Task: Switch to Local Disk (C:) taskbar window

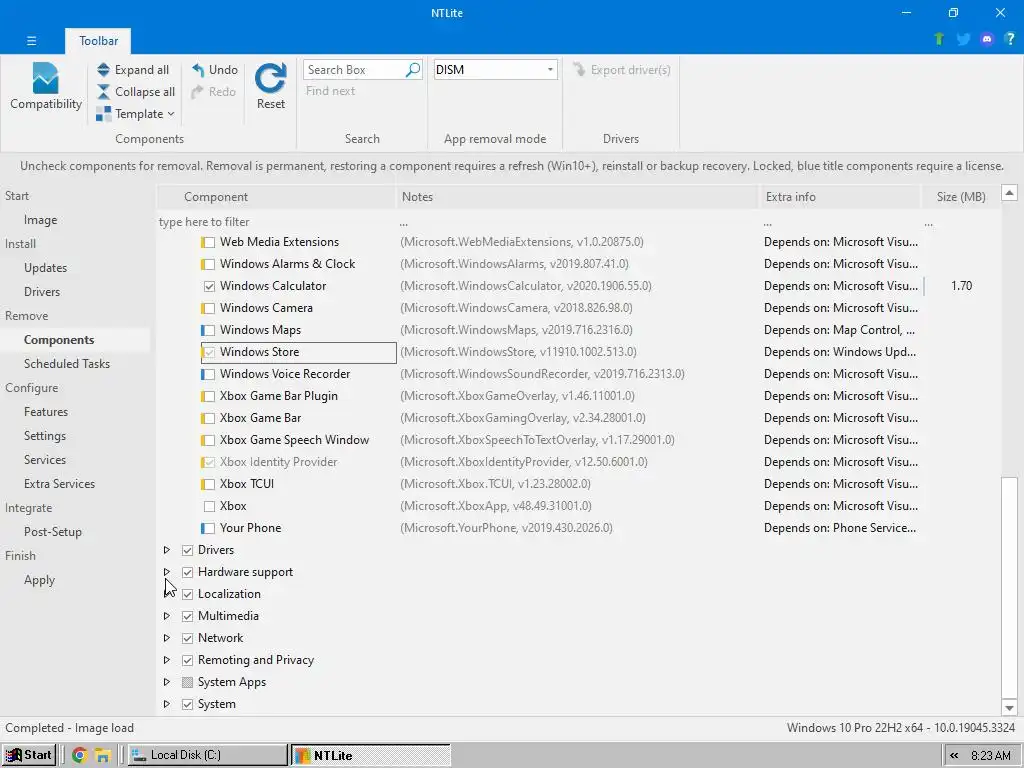Action: click(207, 755)
